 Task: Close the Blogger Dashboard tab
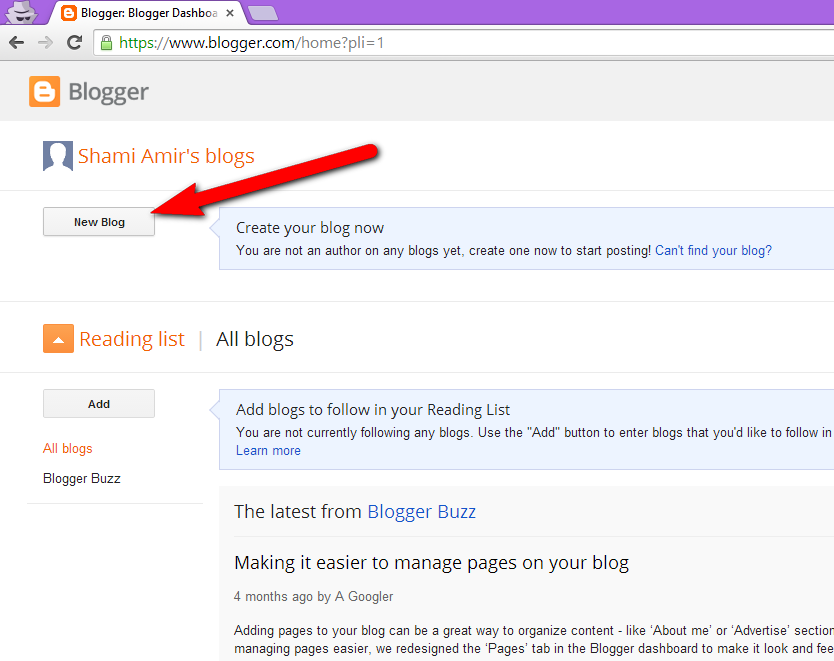pyautogui.click(x=230, y=13)
